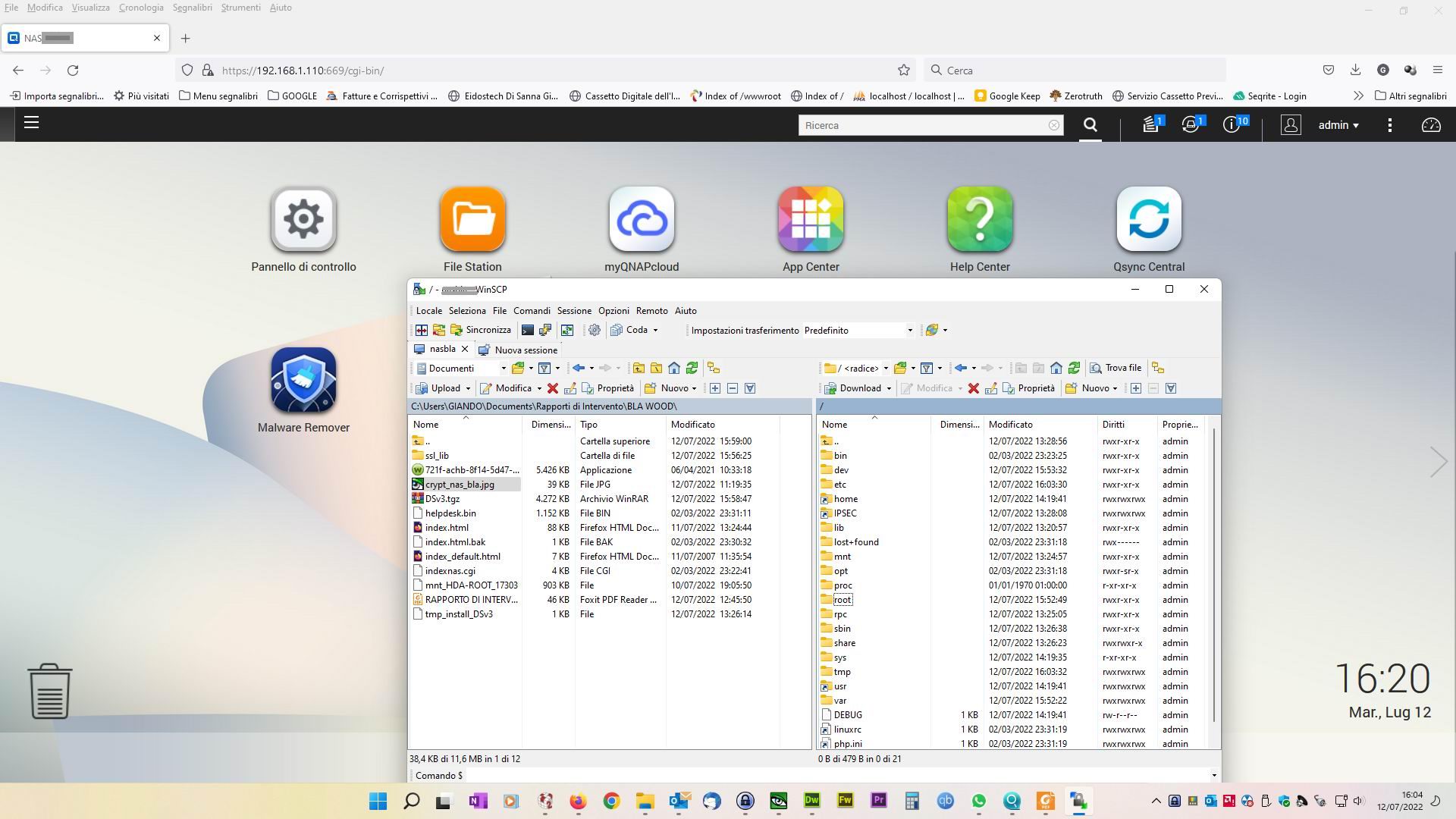Click local select files plus icon
This screenshot has height=819, width=1456.
pos(715,388)
